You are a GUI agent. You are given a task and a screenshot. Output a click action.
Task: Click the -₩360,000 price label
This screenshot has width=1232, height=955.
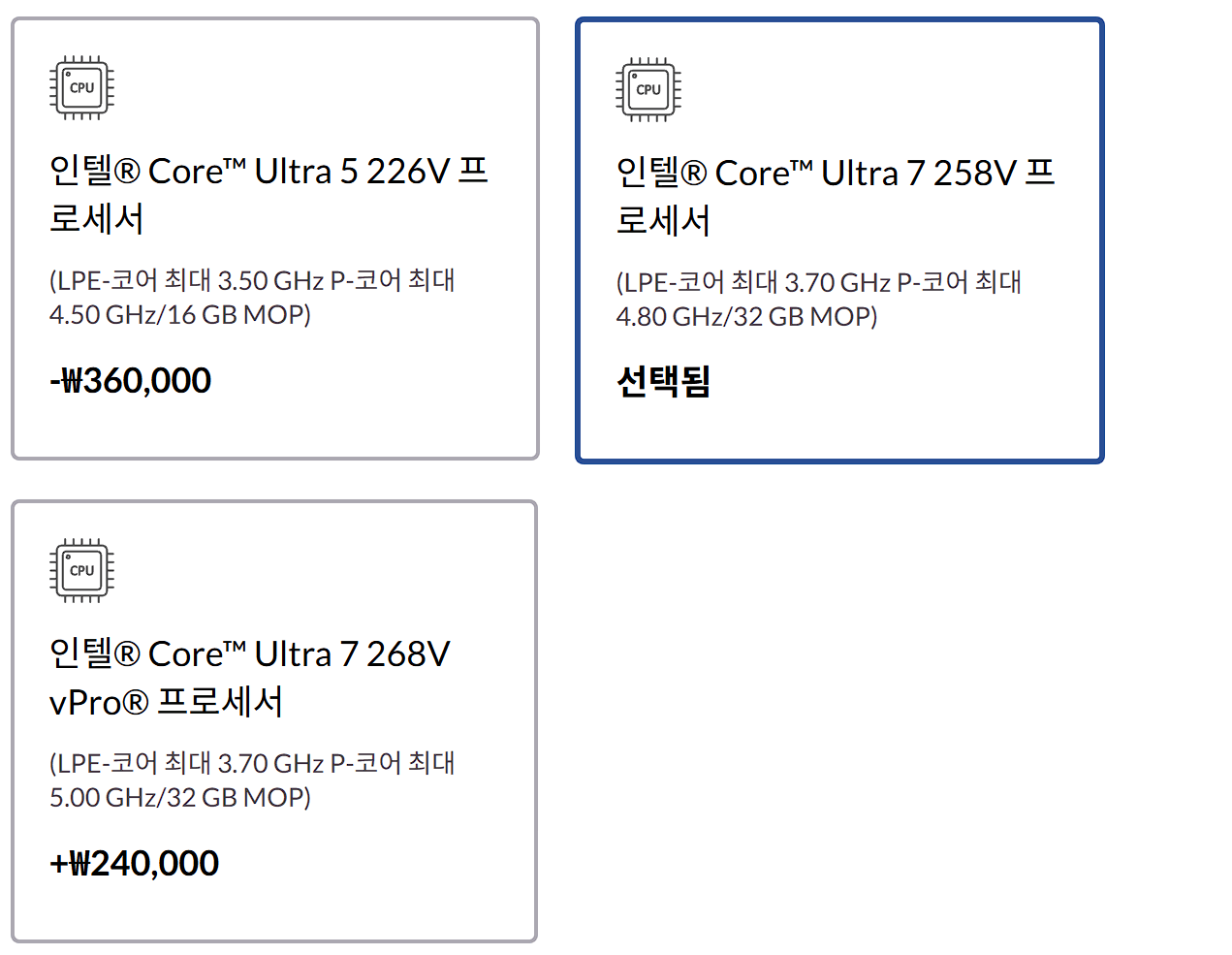[x=131, y=379]
